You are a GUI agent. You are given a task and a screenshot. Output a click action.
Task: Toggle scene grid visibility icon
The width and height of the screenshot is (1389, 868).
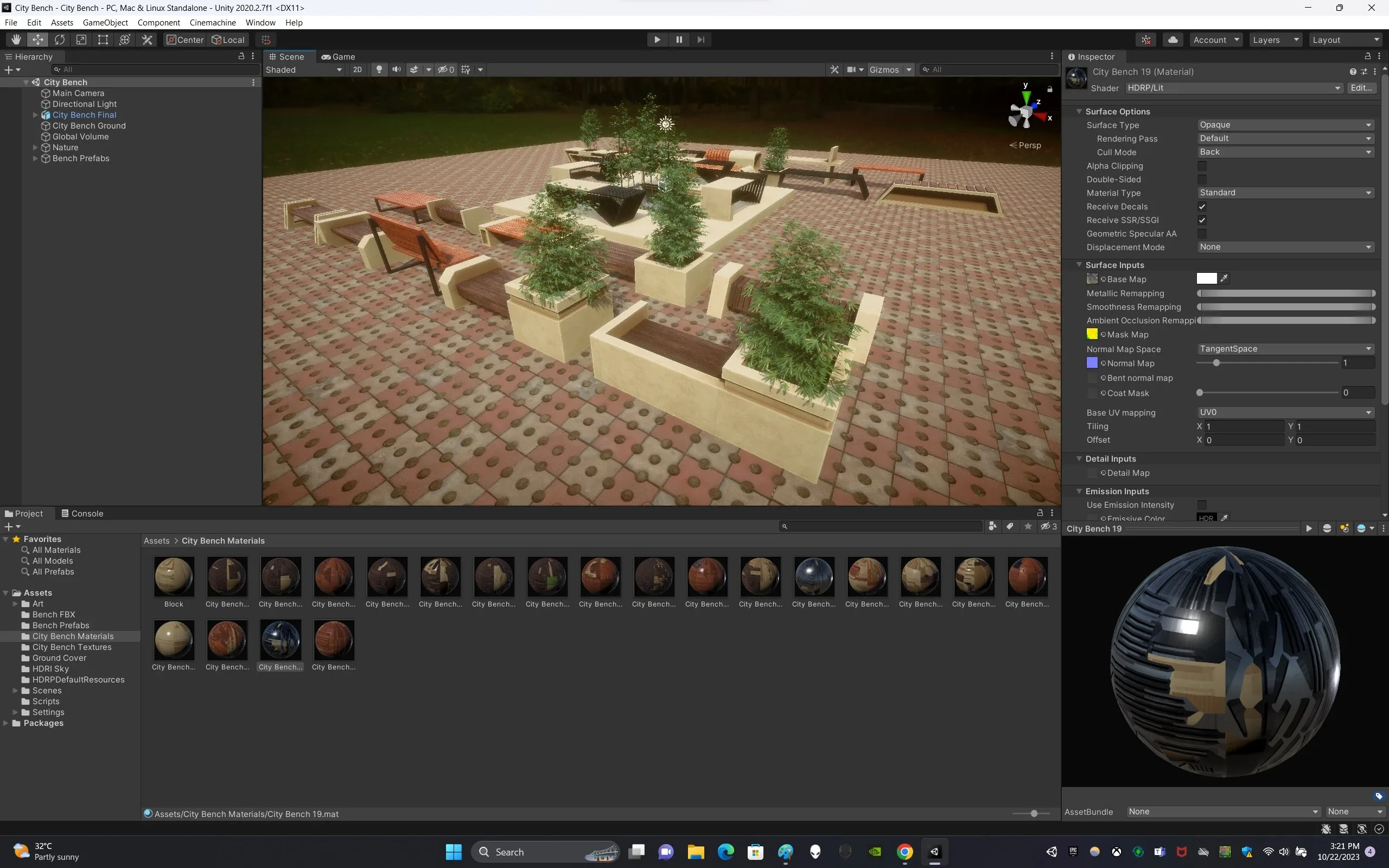466,69
